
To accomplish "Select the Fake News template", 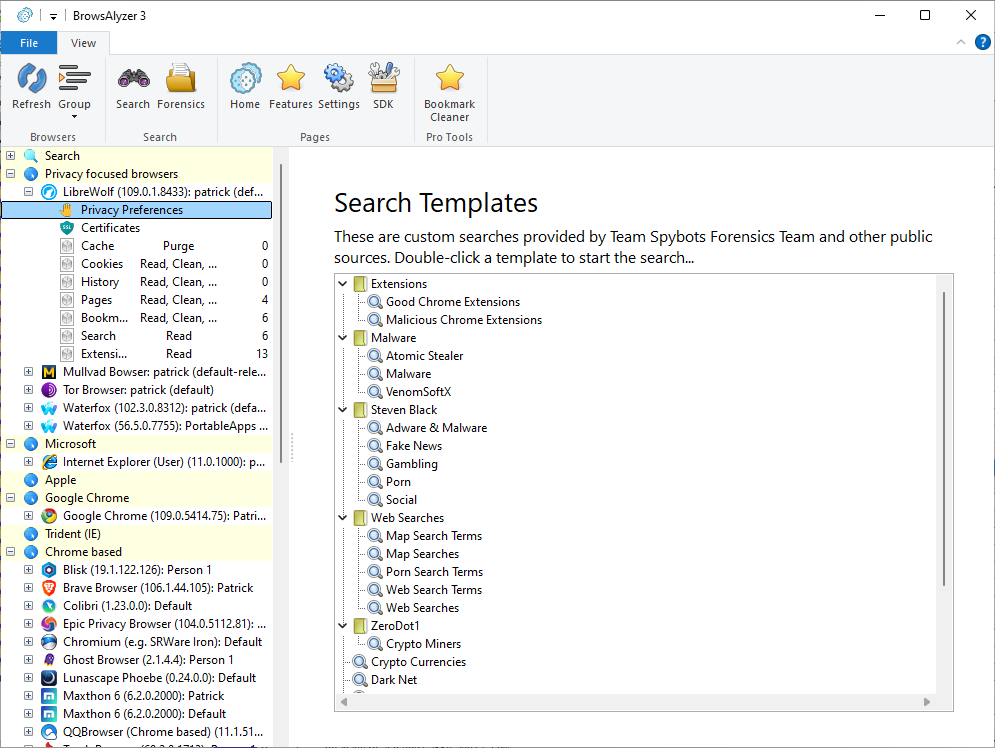I will 414,446.
